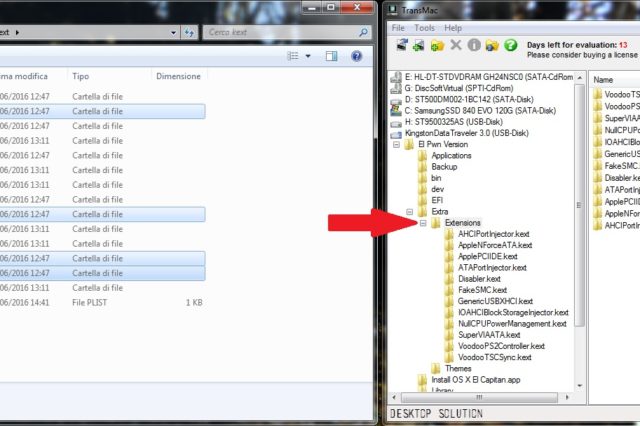Select the Themes folder in TransMac tree

[458, 369]
